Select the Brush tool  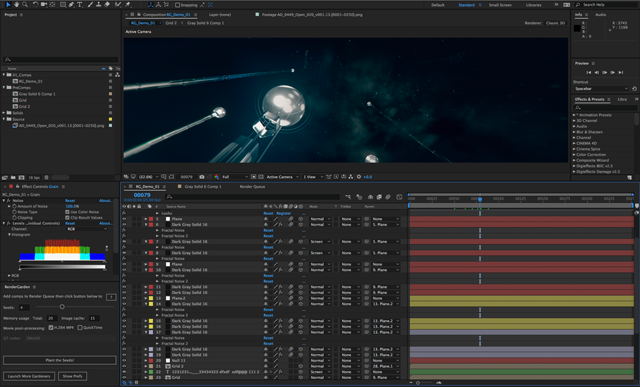(x=90, y=4)
